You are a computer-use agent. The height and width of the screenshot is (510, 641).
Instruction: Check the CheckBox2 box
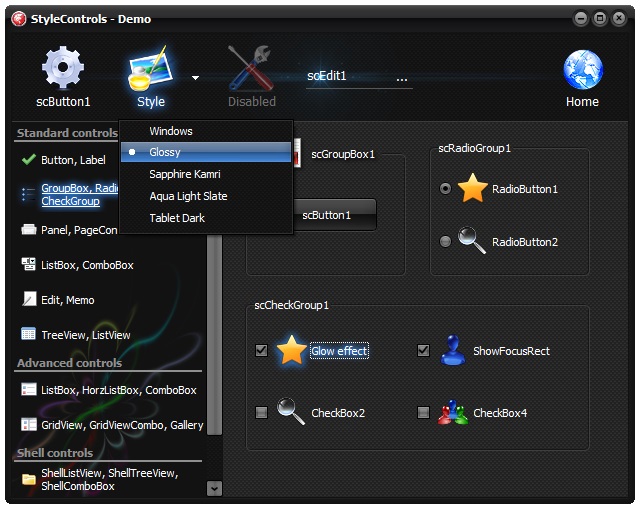pyautogui.click(x=261, y=412)
